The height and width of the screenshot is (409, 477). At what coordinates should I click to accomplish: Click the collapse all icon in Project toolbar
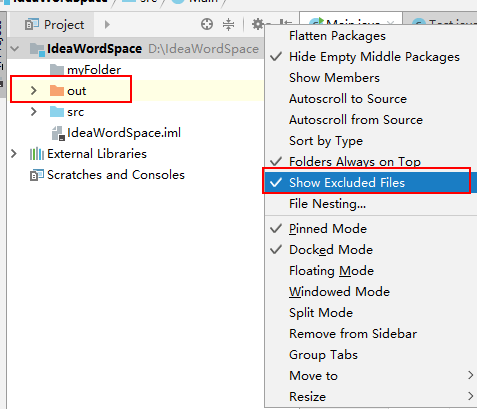click(229, 24)
